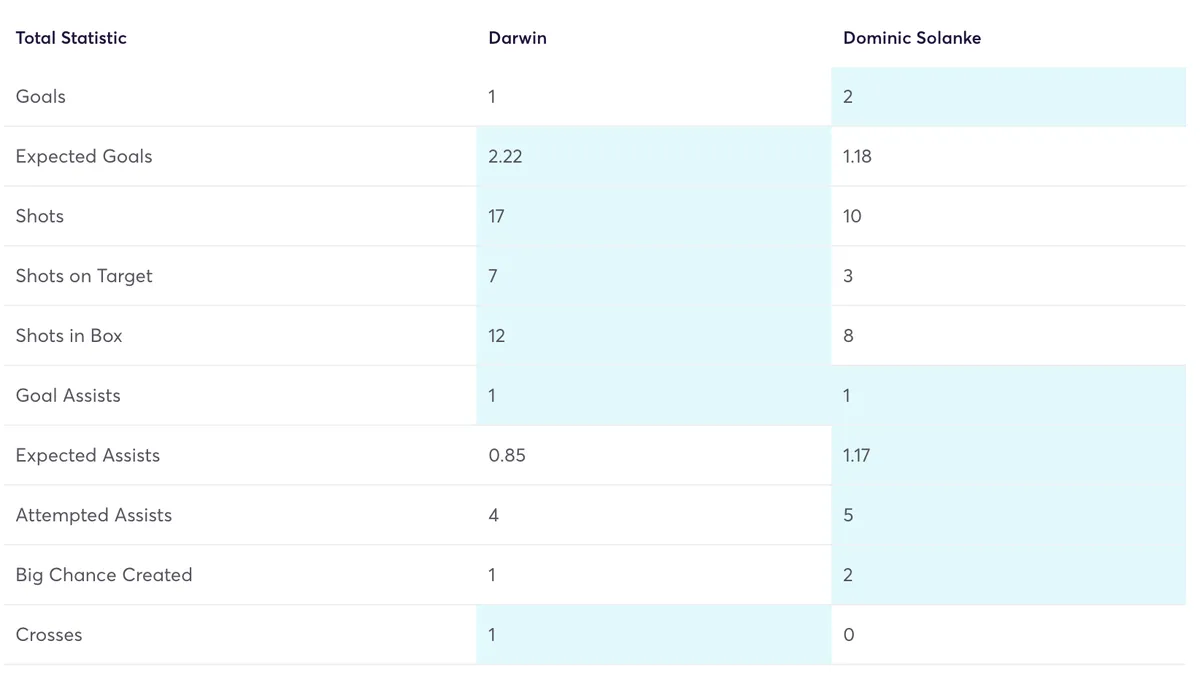Select Darwin's Goal Assists value
Viewport: 1200px width, 684px height.
(x=492, y=396)
